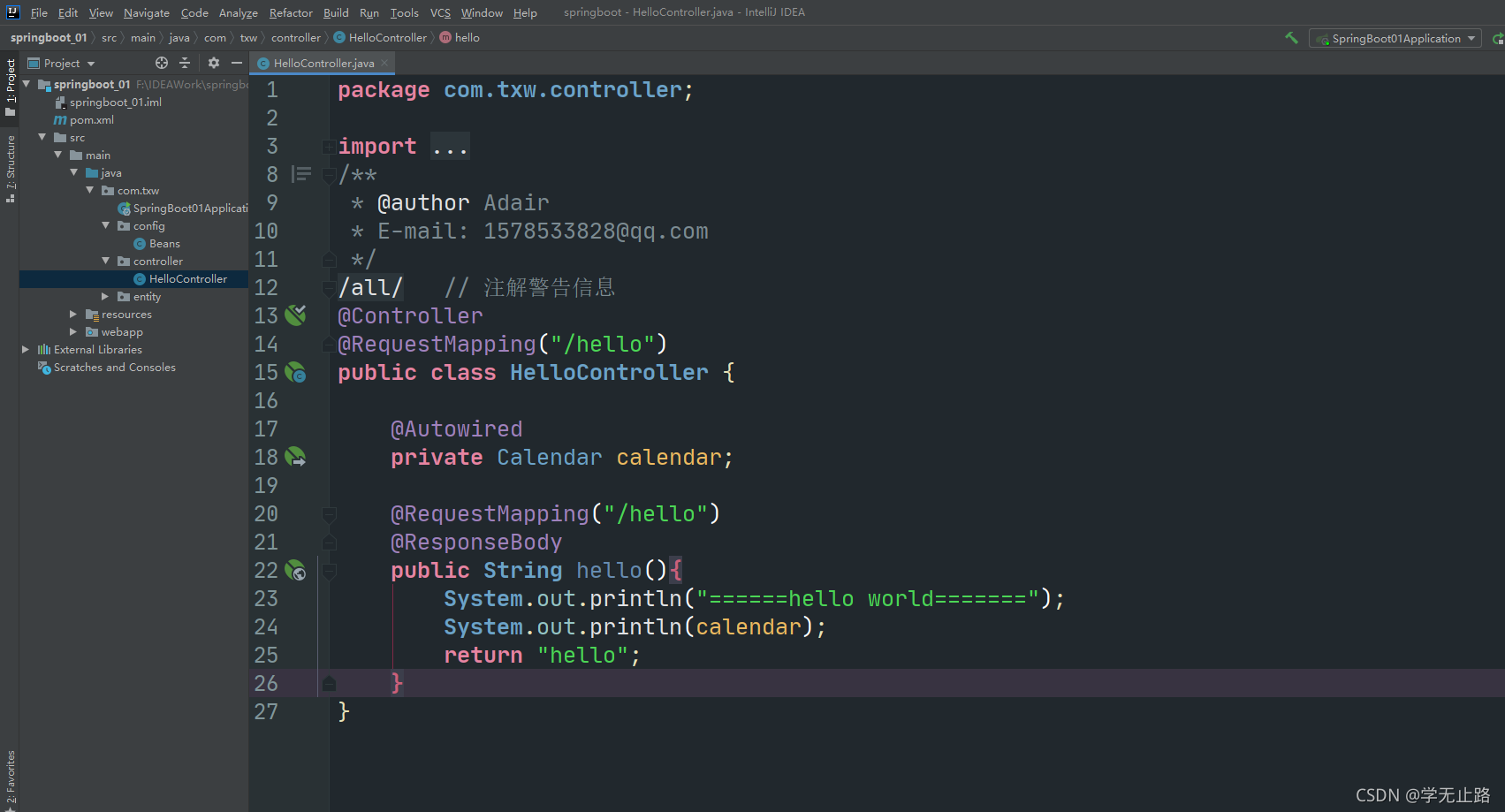Screen dimensions: 1505x812
Task: Click the Spring class gutter icon on line 15
Action: click(x=296, y=372)
